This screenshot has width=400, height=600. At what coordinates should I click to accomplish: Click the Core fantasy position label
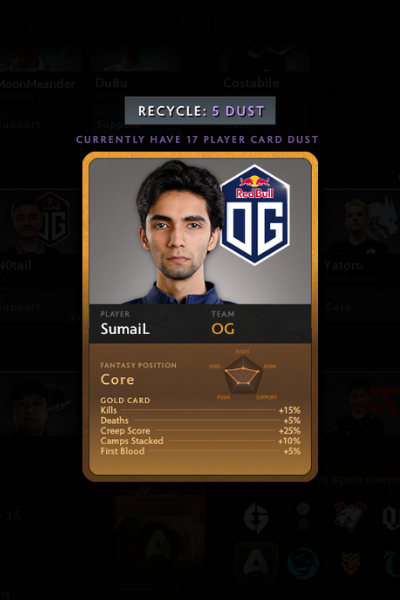point(117,379)
